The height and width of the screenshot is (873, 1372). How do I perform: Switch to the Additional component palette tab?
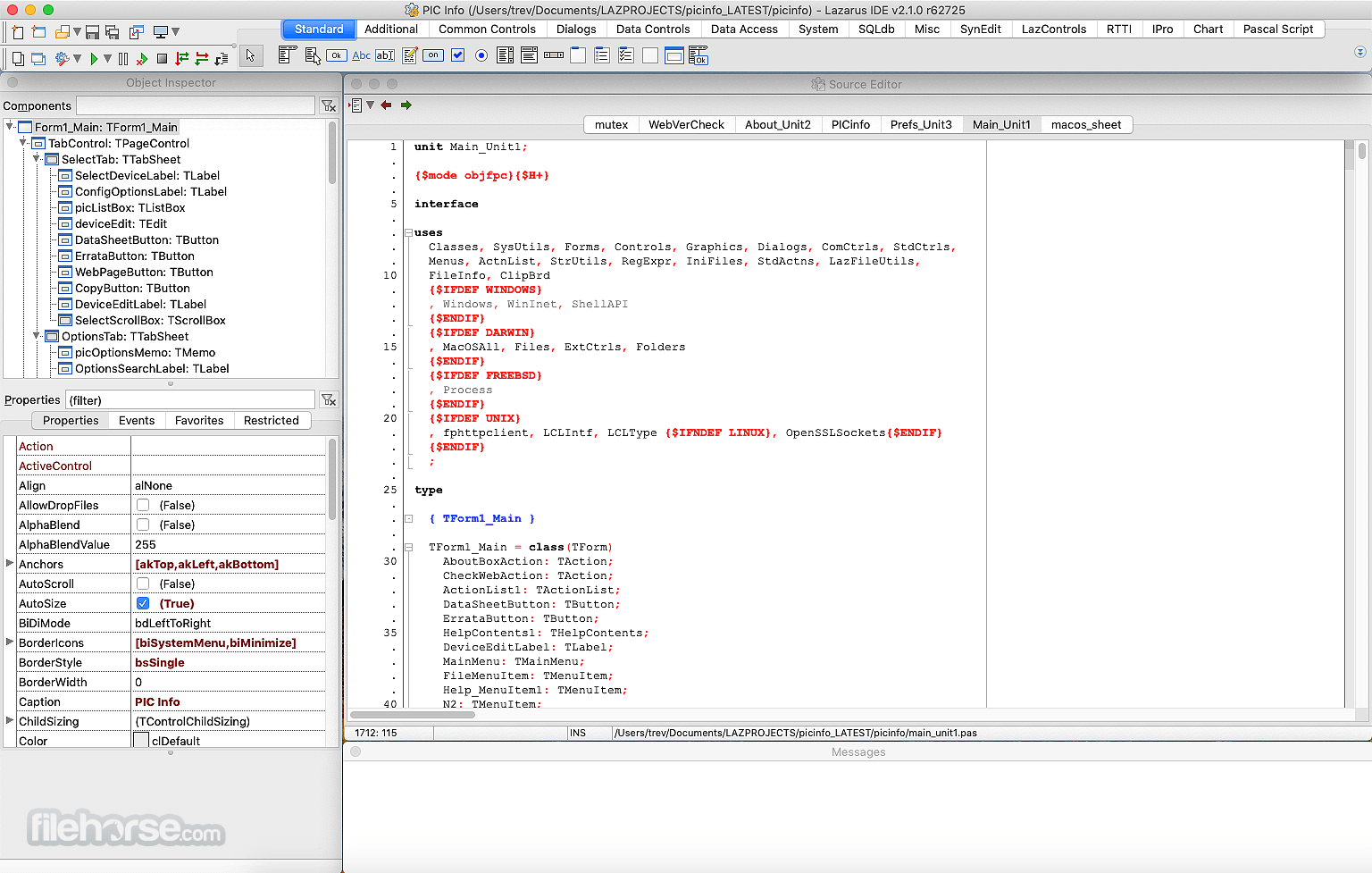[391, 29]
